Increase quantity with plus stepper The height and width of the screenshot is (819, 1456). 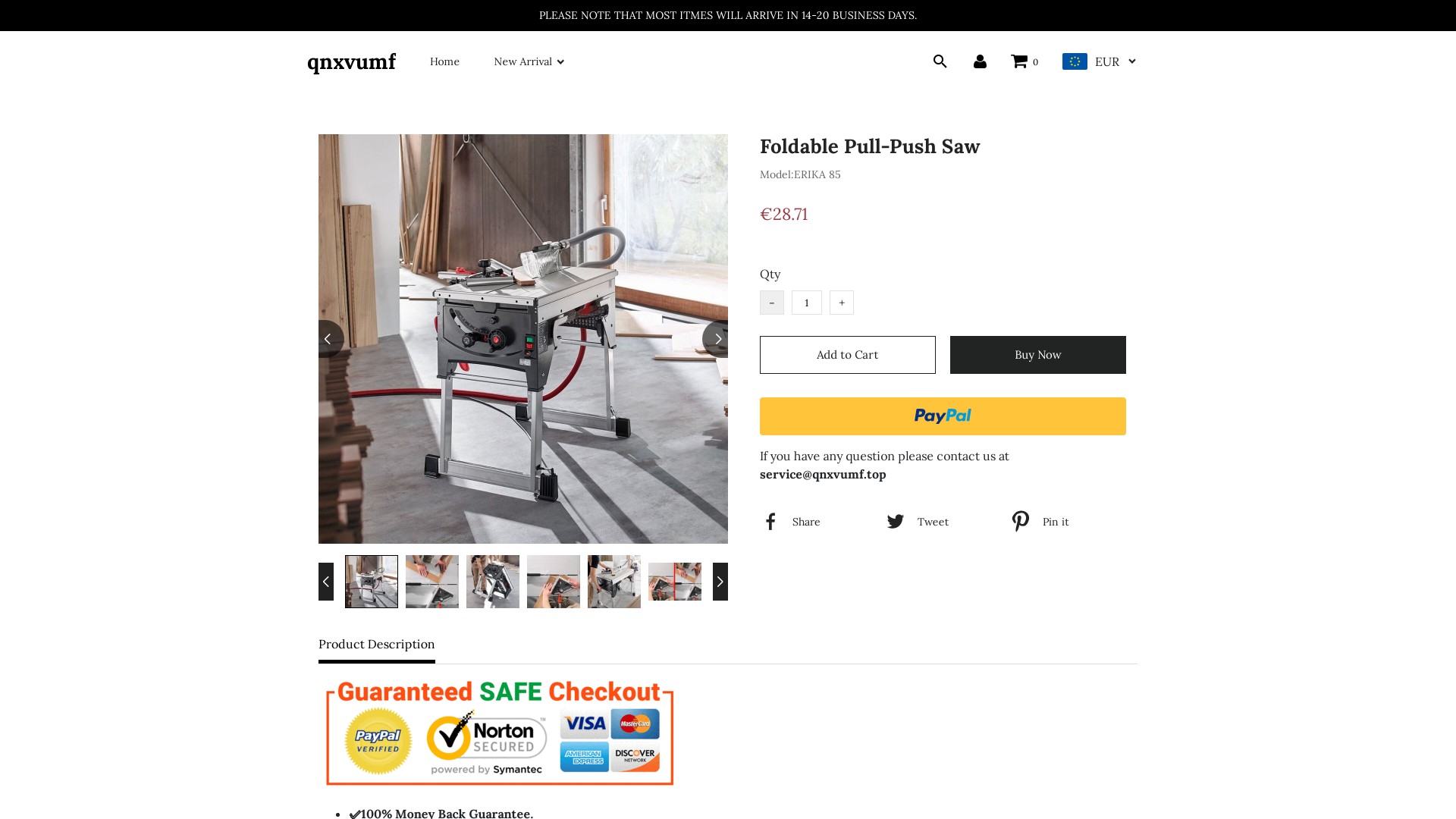[x=842, y=303]
